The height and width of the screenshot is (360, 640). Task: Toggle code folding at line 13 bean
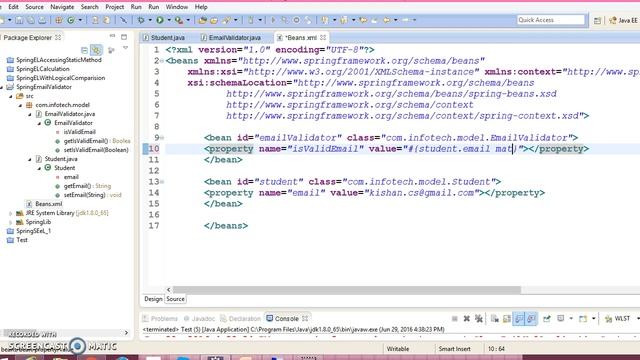click(162, 182)
